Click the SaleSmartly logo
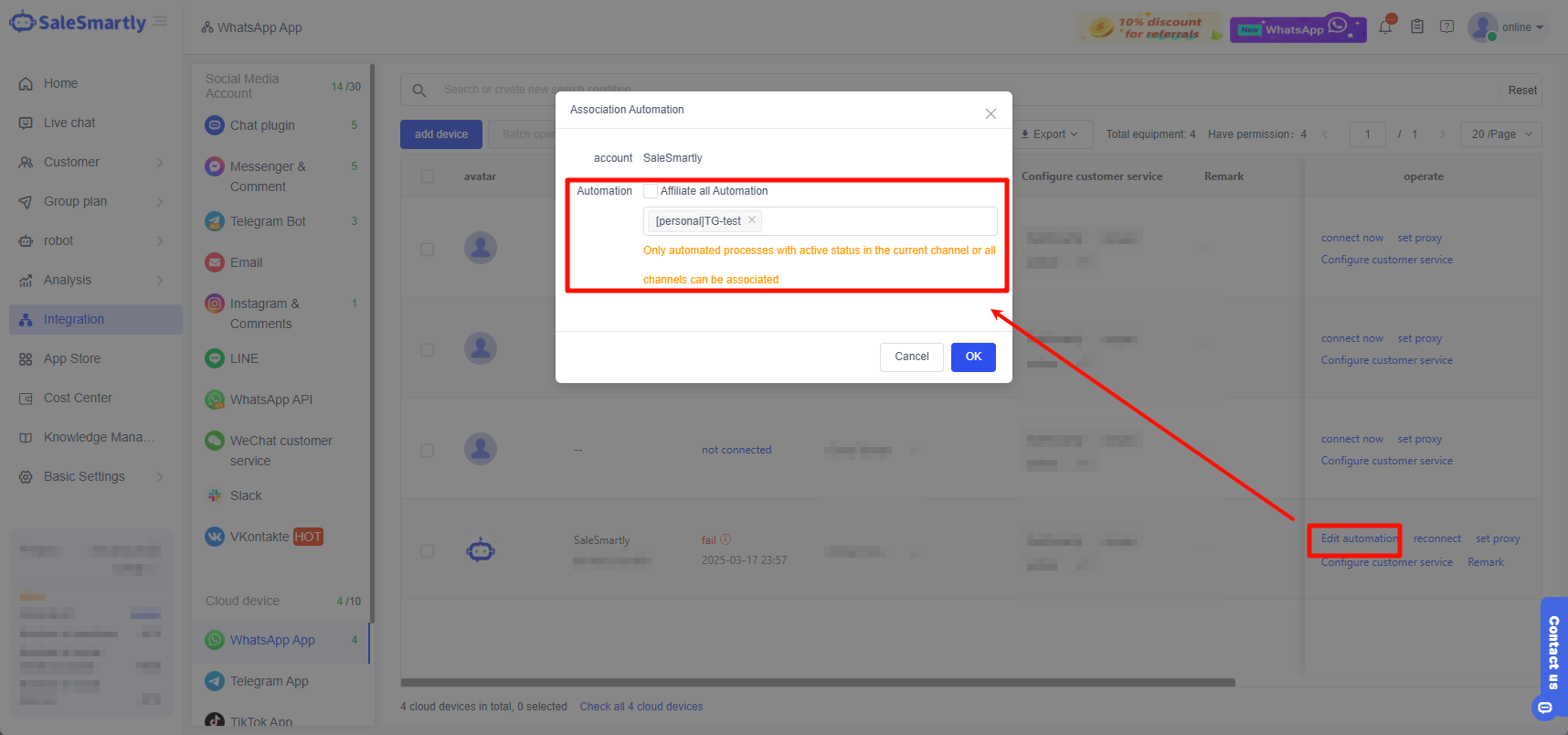Image resolution: width=1568 pixels, height=735 pixels. pyautogui.click(x=78, y=23)
